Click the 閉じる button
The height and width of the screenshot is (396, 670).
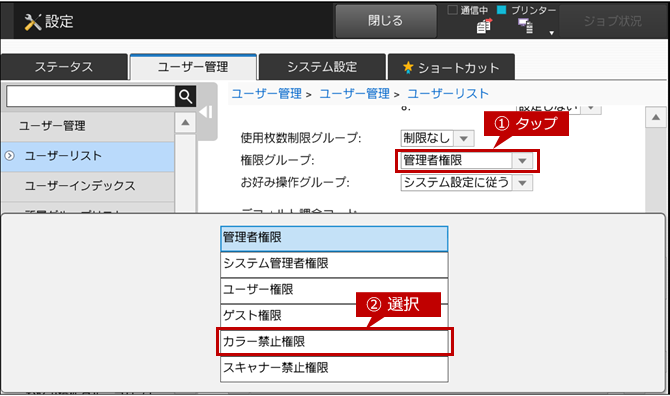click(x=386, y=21)
